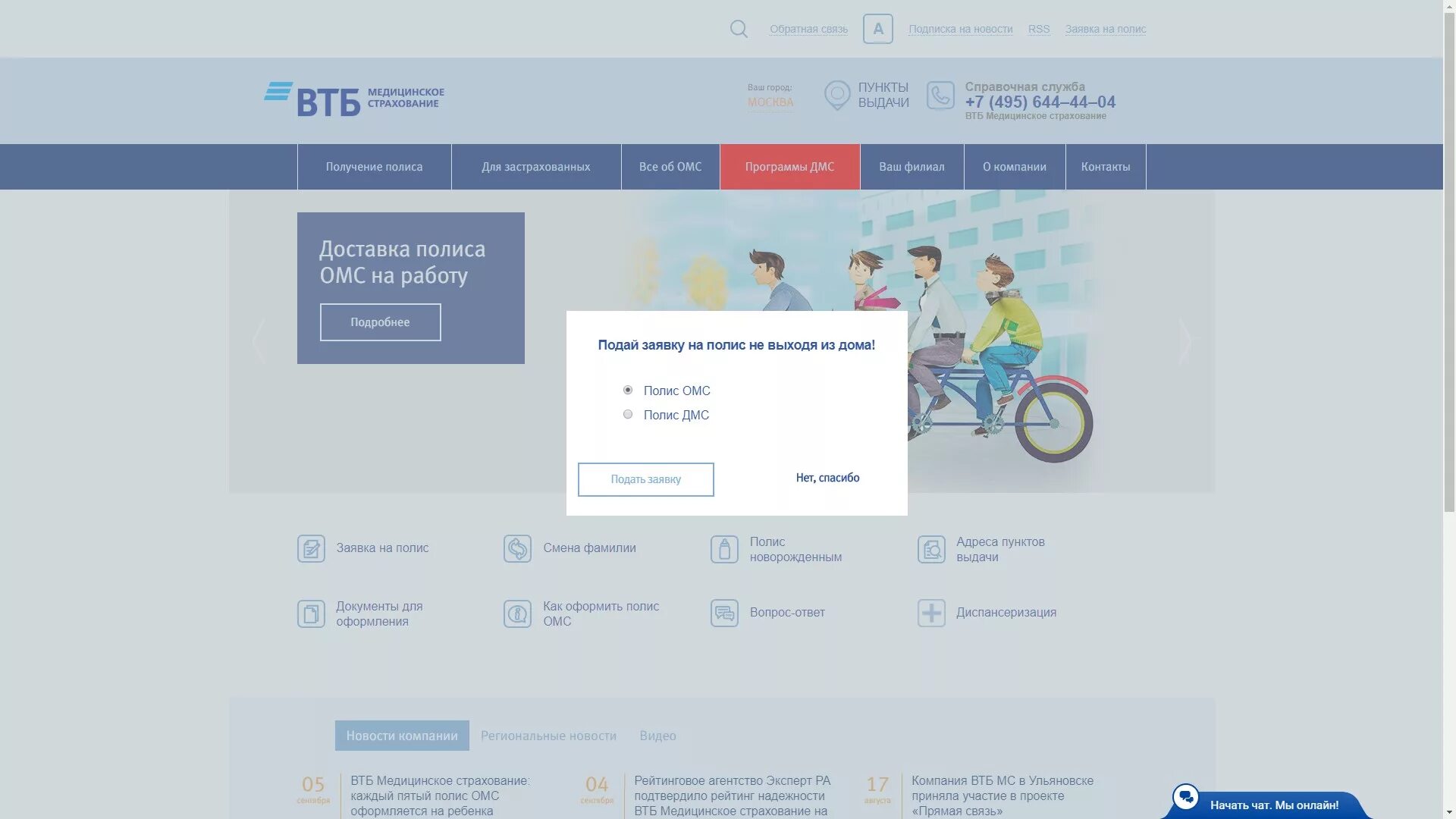Click the Полис новорожденным bottle icon
Screen dimensions: 1456x819
(724, 549)
